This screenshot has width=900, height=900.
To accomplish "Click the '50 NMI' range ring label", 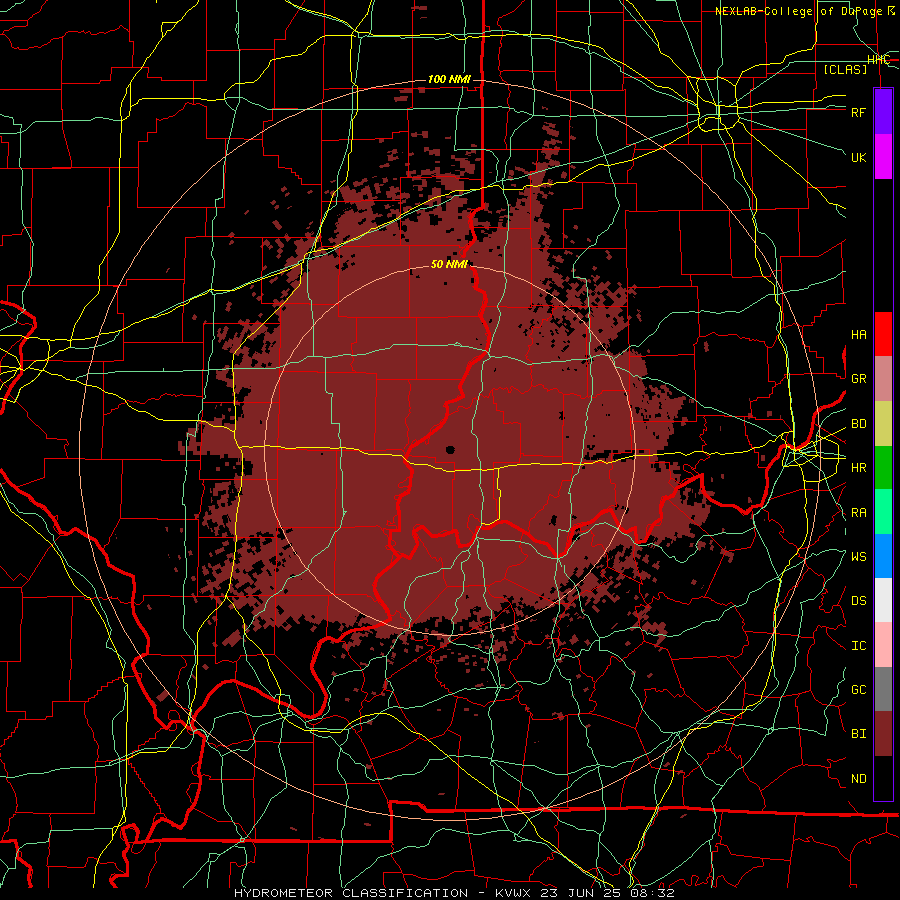I will pyautogui.click(x=449, y=265).
